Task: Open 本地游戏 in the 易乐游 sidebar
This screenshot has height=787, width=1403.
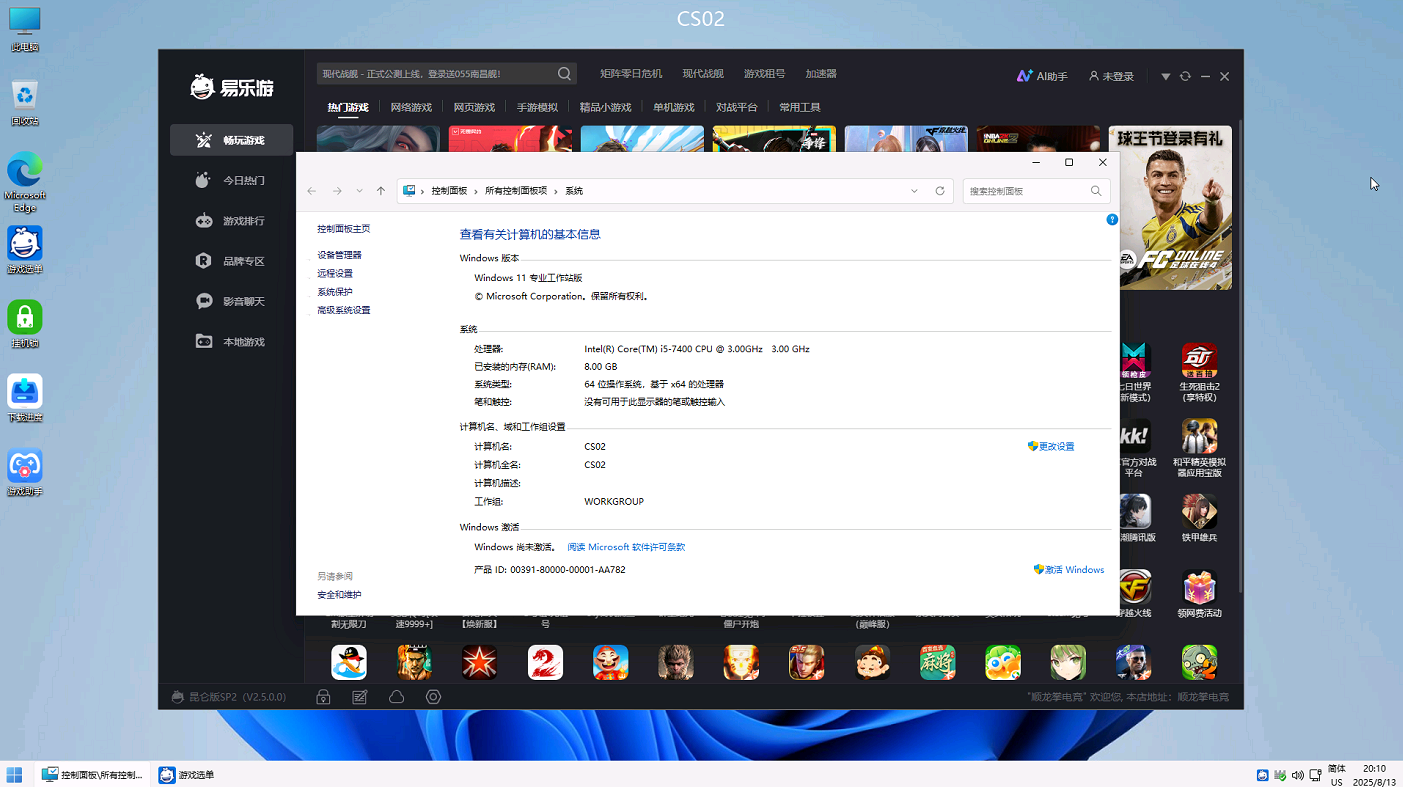Action: (231, 342)
